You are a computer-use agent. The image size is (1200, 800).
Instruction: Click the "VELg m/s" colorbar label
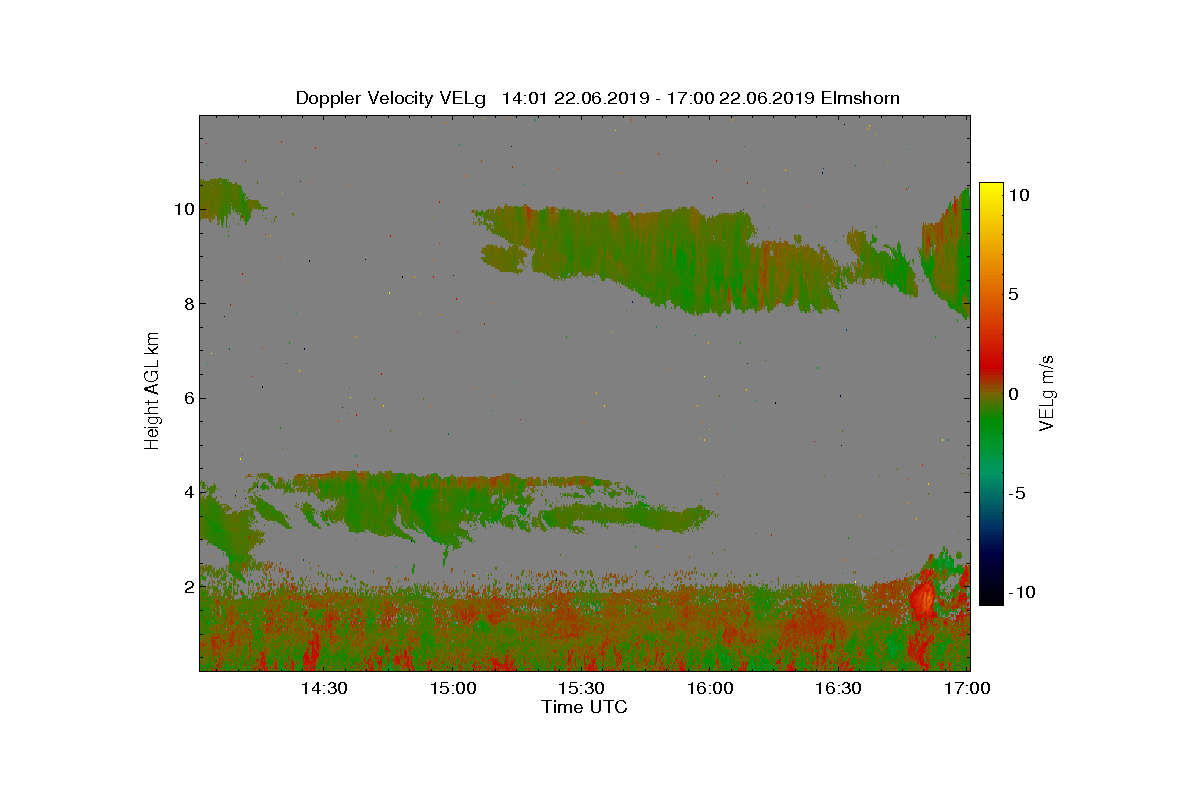click(x=1047, y=392)
